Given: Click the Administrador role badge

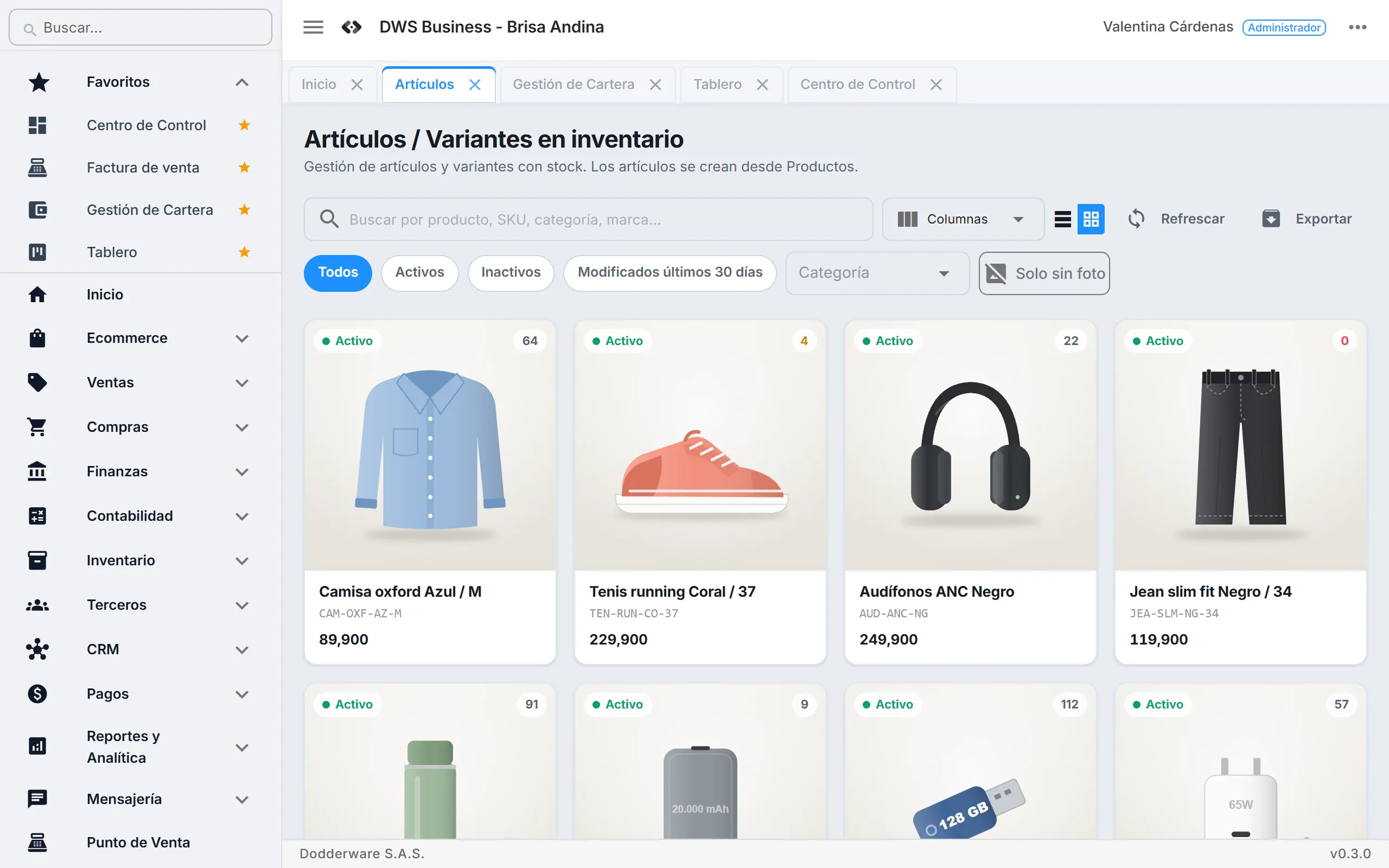Looking at the screenshot, I should 1284,28.
